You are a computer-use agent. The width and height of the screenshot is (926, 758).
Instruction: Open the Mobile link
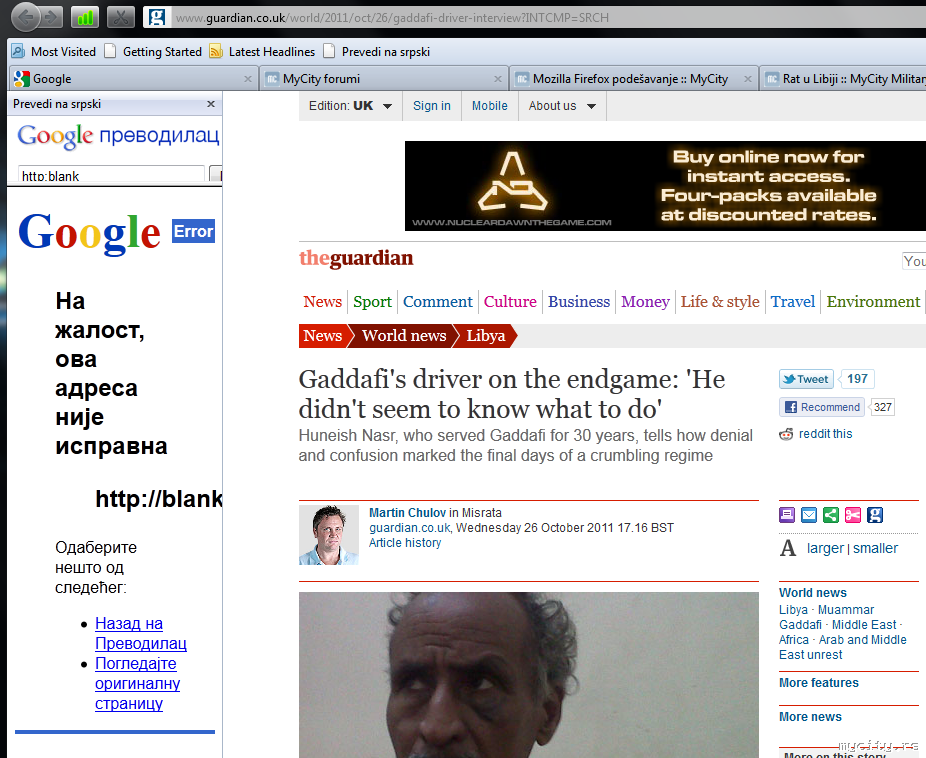(x=490, y=106)
